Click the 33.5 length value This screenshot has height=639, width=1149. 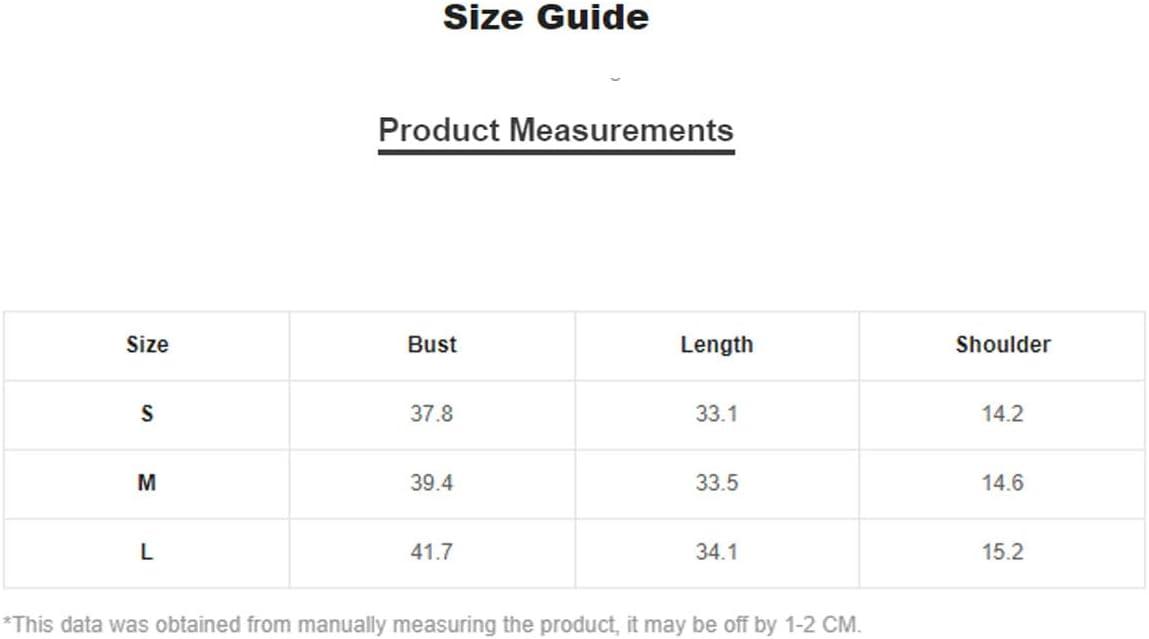click(x=717, y=483)
